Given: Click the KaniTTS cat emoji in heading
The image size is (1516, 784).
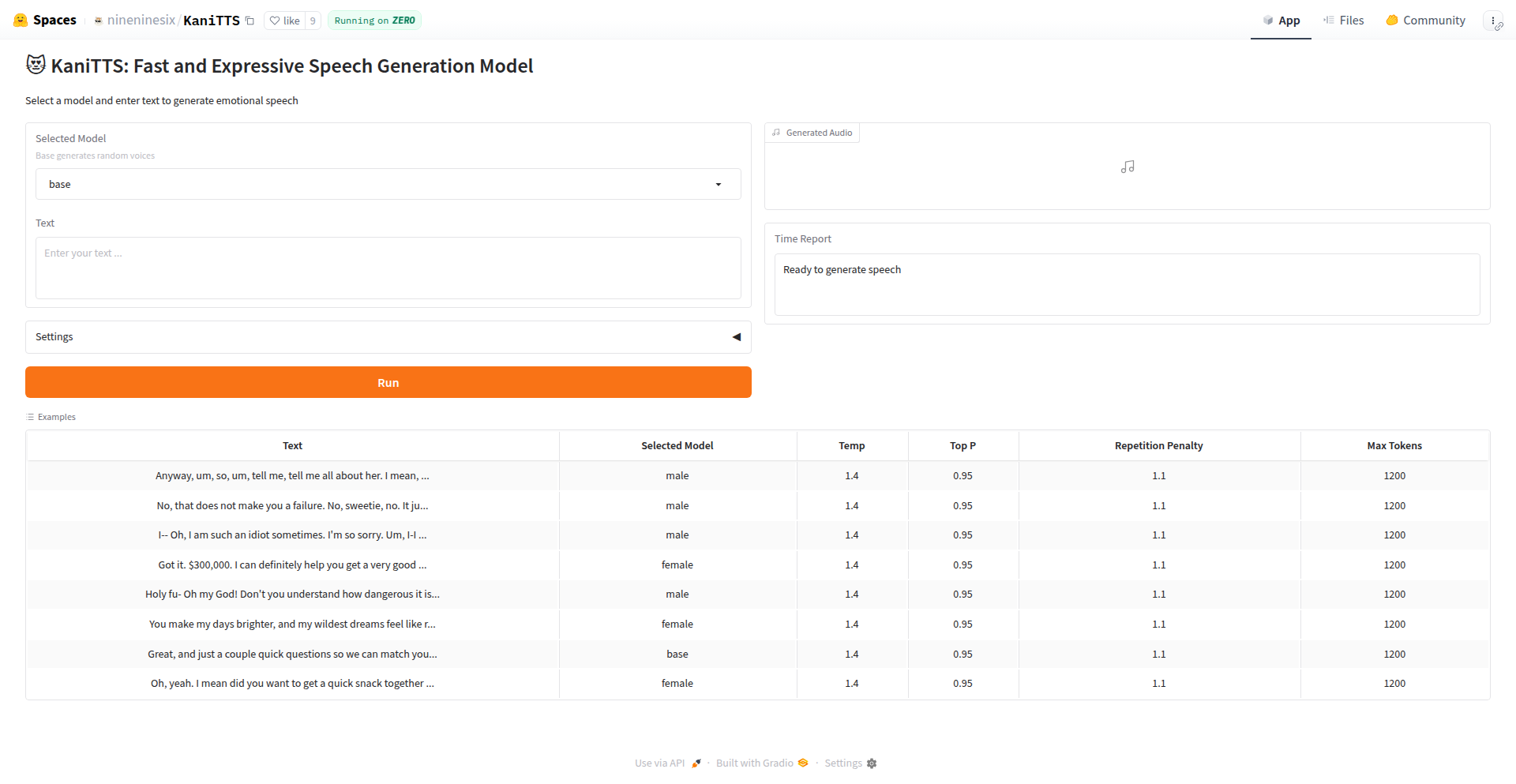Looking at the screenshot, I should coord(36,64).
